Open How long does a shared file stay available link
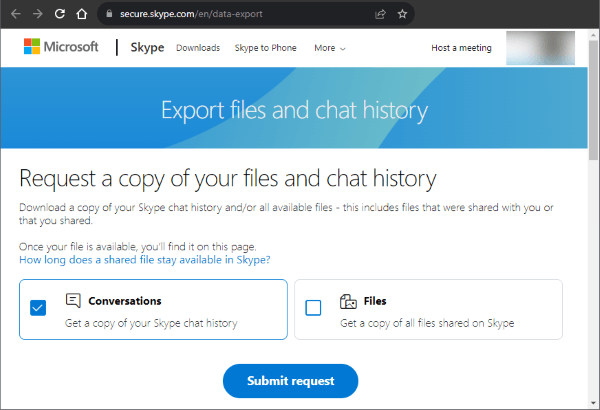600x410 pixels. pos(145,260)
